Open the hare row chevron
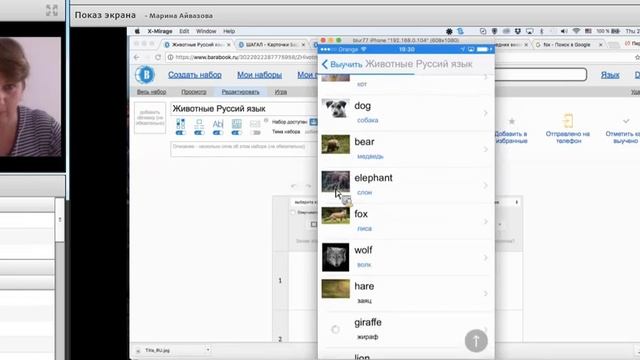Viewport: 640px width, 360px height. pyautogui.click(x=485, y=294)
